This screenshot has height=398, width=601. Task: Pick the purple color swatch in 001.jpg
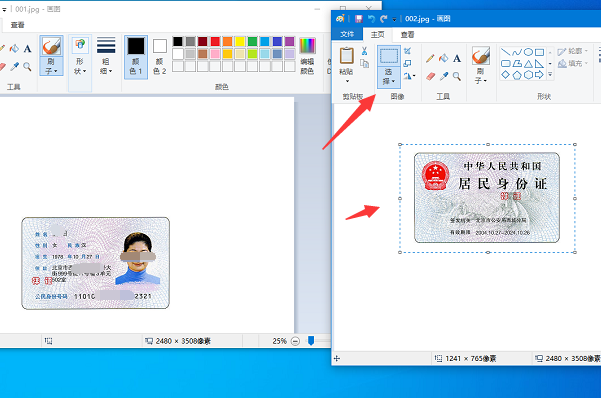pyautogui.click(x=289, y=41)
